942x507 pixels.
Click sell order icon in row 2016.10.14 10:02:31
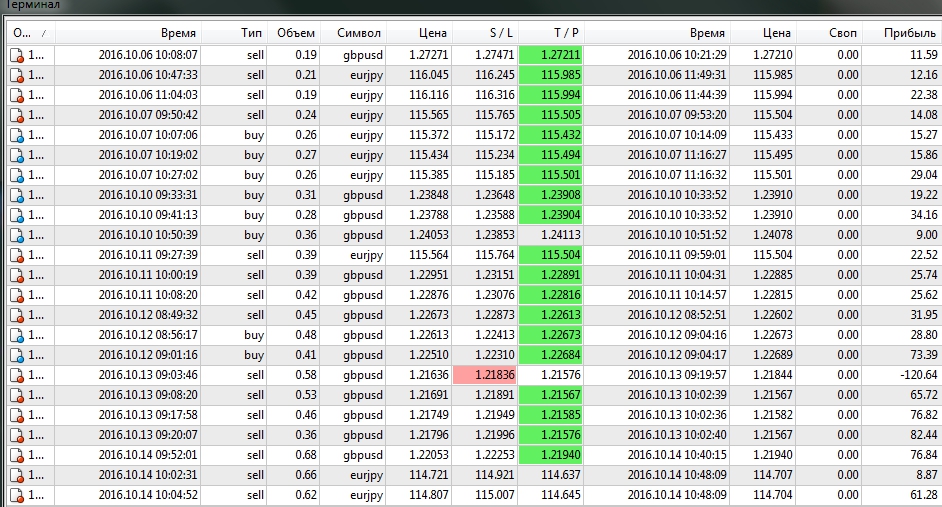[16, 476]
